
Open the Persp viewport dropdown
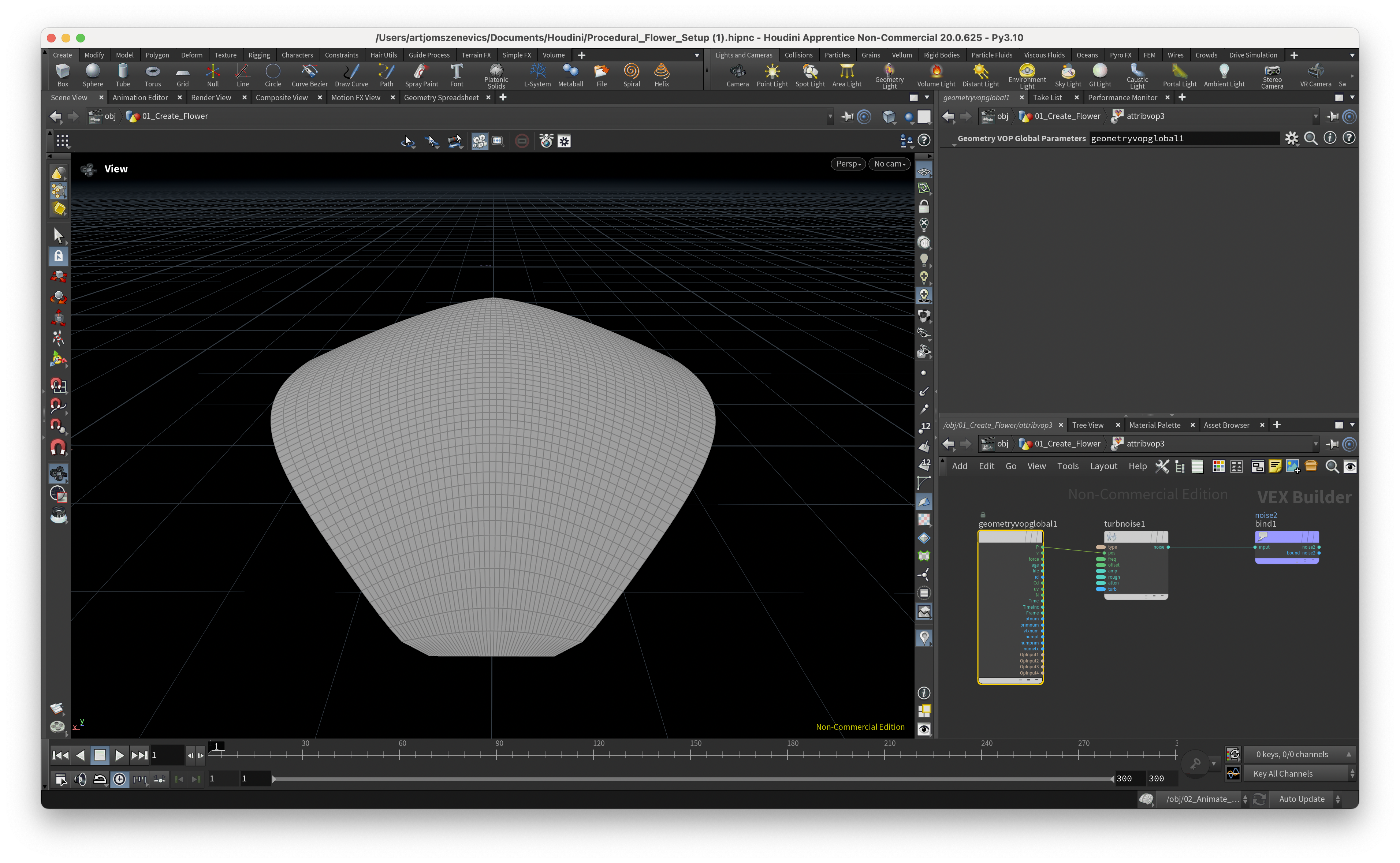tap(848, 164)
